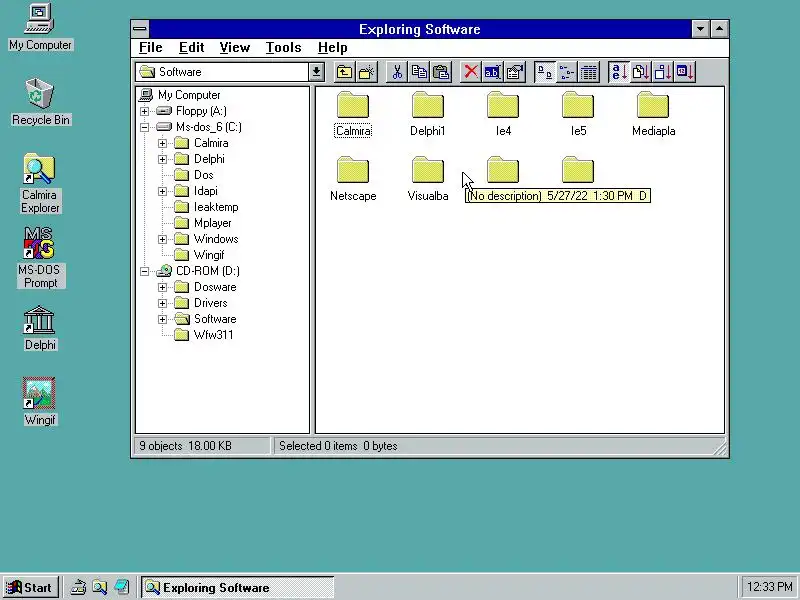This screenshot has height=600, width=800.
Task: Open the folder path dropdown arrow
Action: [x=316, y=72]
